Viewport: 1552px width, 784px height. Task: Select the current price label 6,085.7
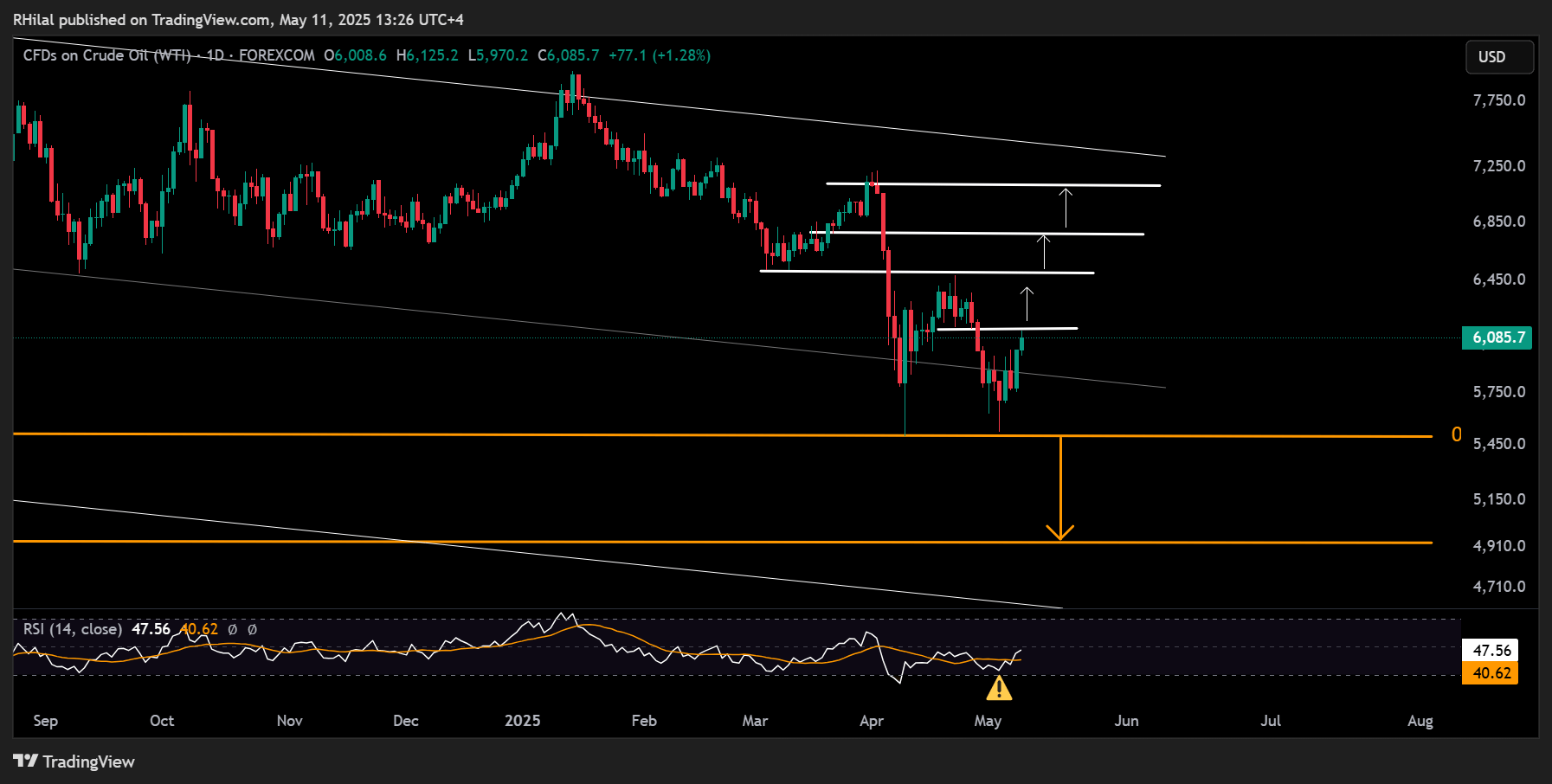pyautogui.click(x=1497, y=337)
